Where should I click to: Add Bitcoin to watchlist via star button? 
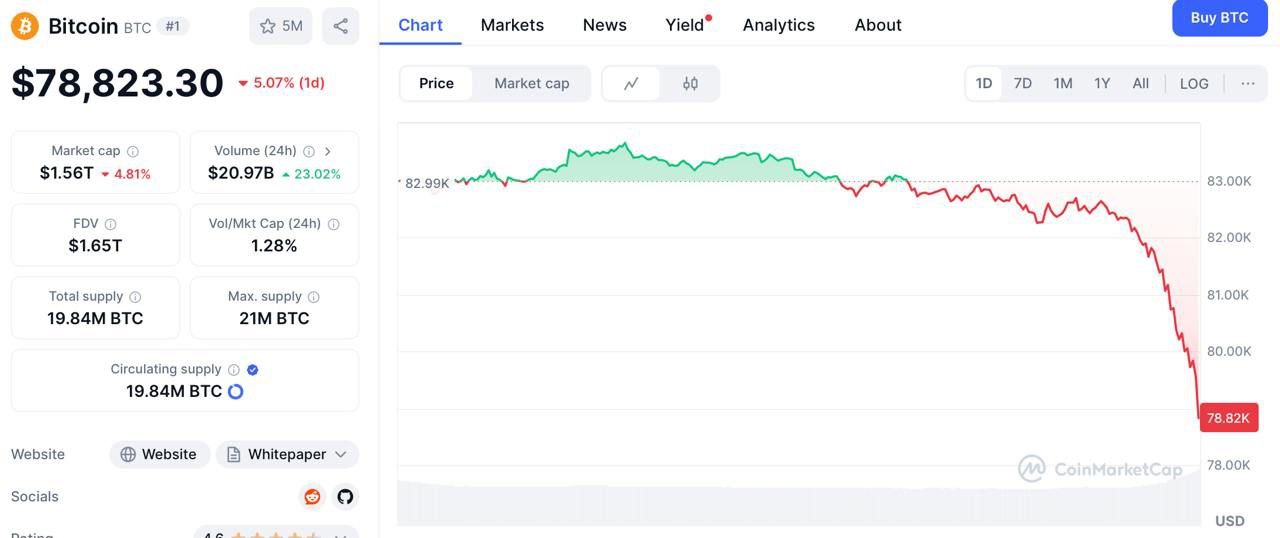pyautogui.click(x=281, y=26)
